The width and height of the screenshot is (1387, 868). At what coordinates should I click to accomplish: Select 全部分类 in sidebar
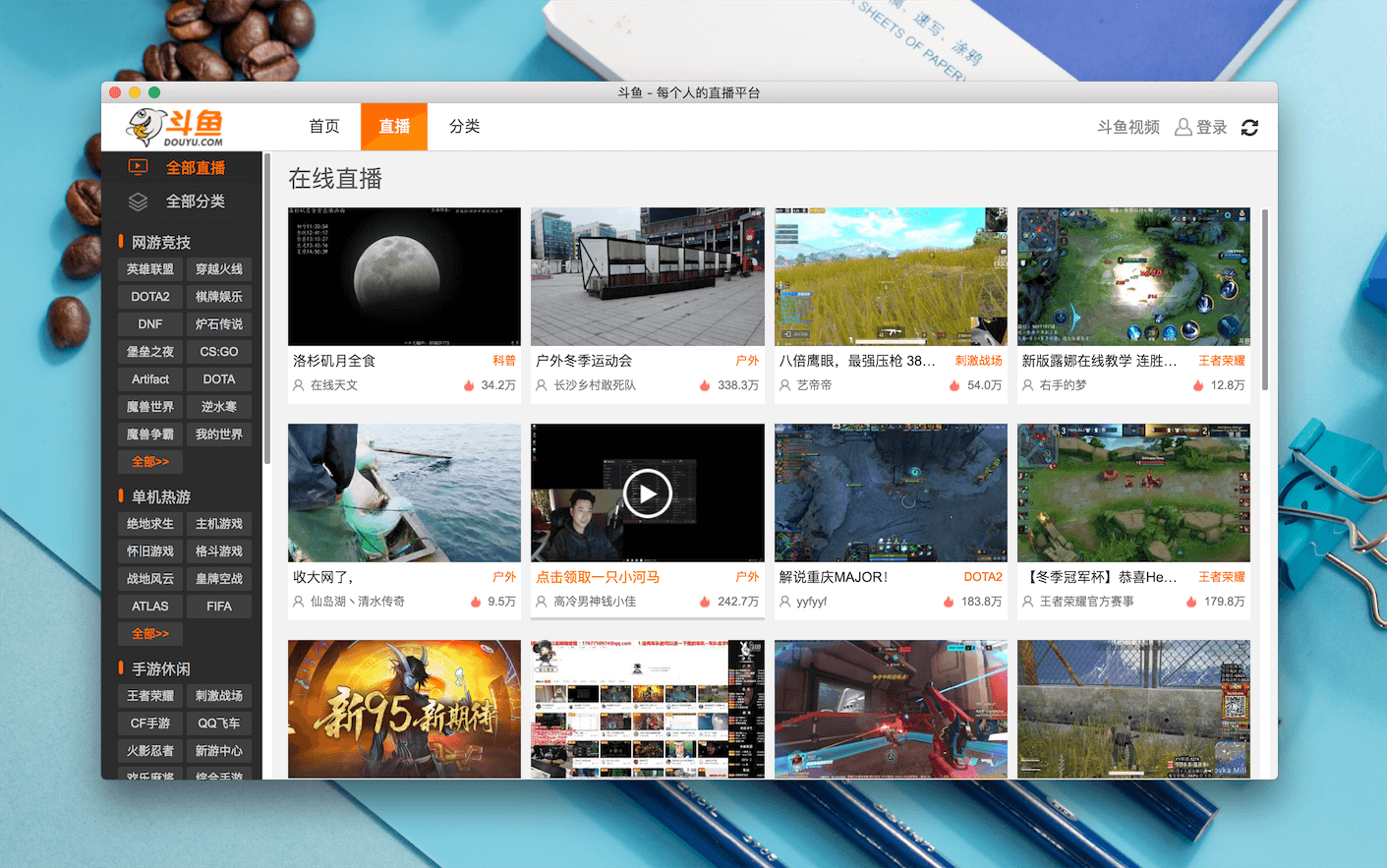coord(182,202)
